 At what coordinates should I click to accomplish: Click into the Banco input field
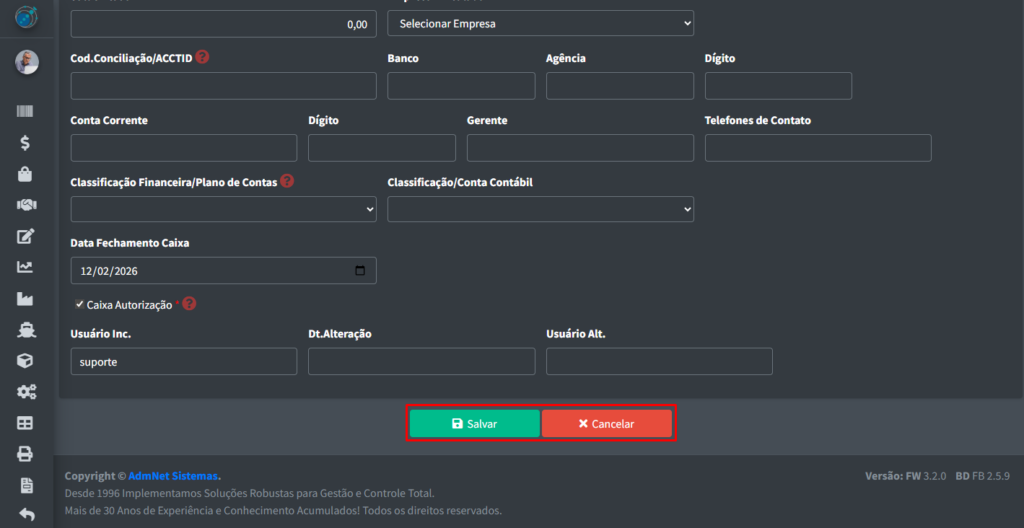(x=461, y=86)
